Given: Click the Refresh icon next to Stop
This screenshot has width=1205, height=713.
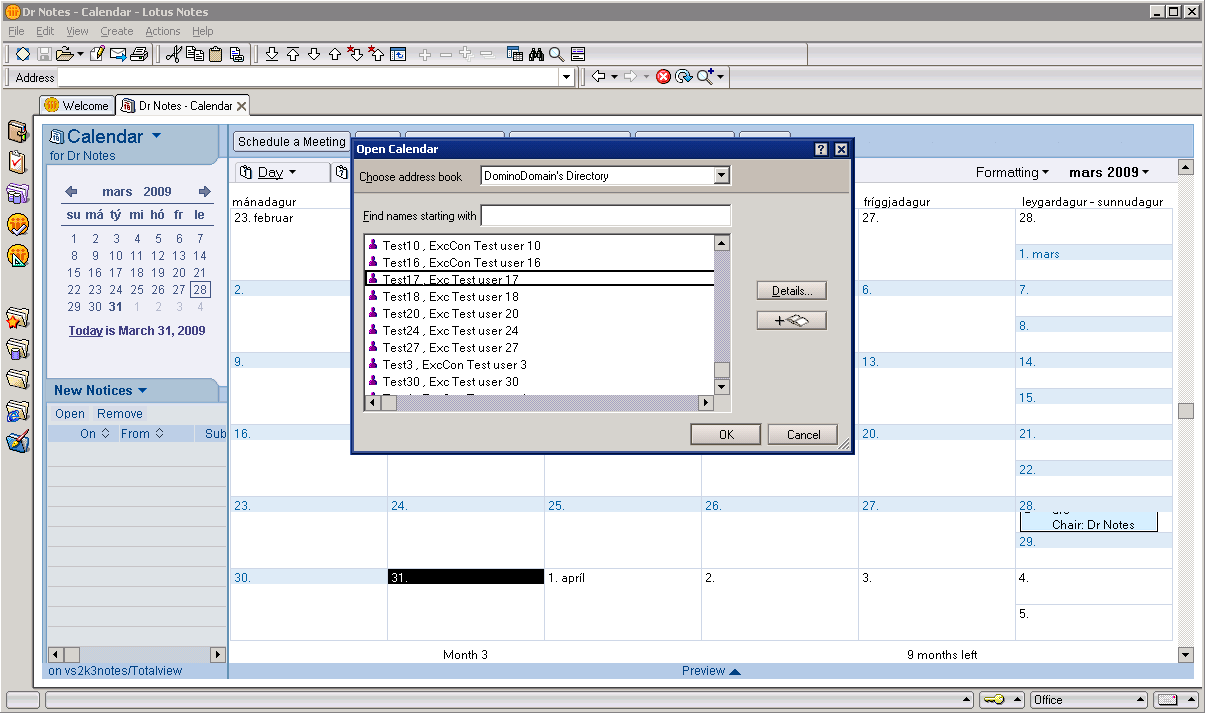Looking at the screenshot, I should point(684,77).
